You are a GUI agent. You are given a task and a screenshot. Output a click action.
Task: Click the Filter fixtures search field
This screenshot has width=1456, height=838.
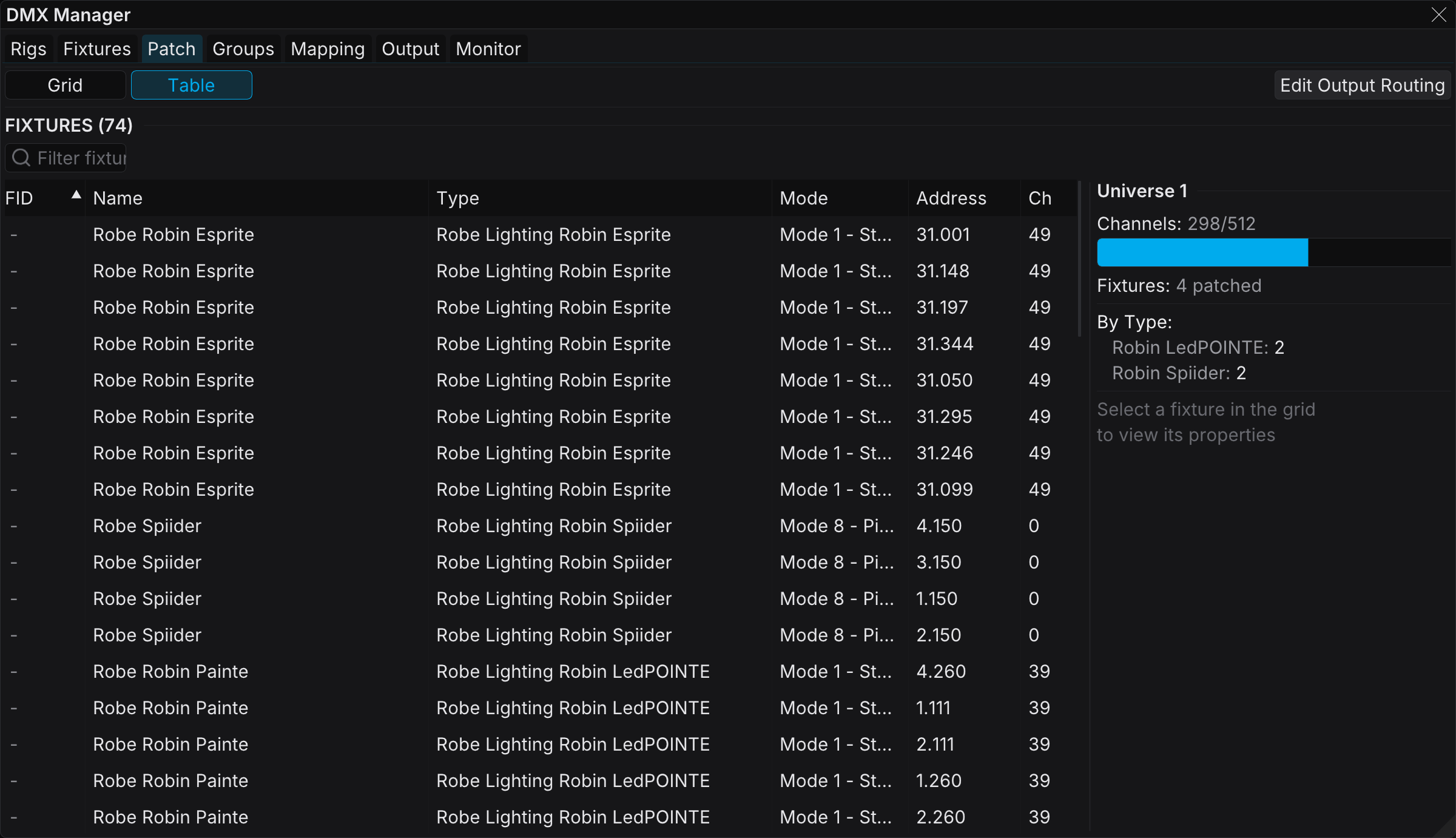point(66,158)
